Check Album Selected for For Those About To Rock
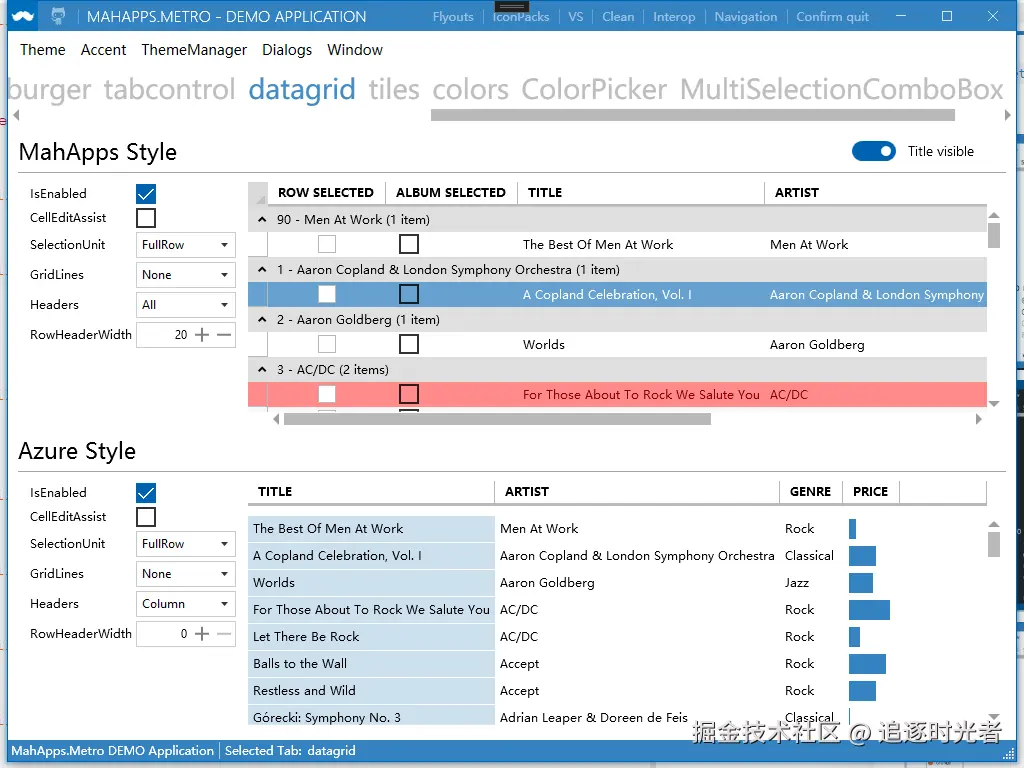This screenshot has width=1024, height=768. click(409, 394)
